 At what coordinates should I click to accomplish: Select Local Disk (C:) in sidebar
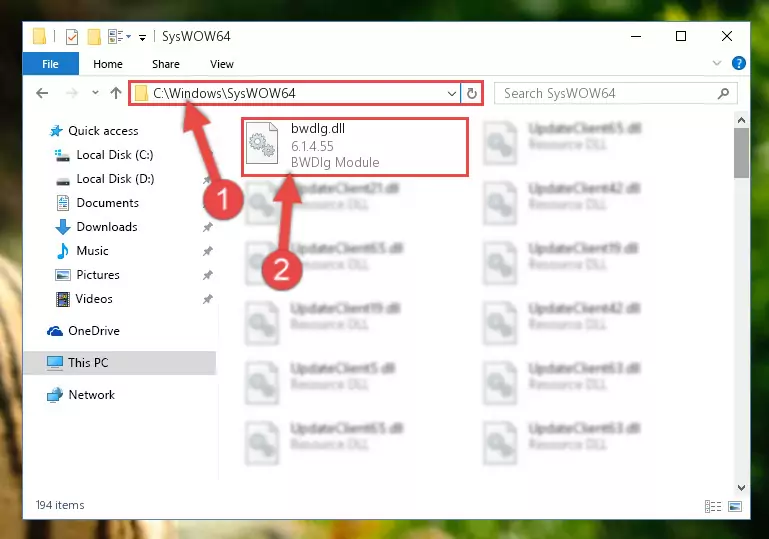[x=114, y=155]
